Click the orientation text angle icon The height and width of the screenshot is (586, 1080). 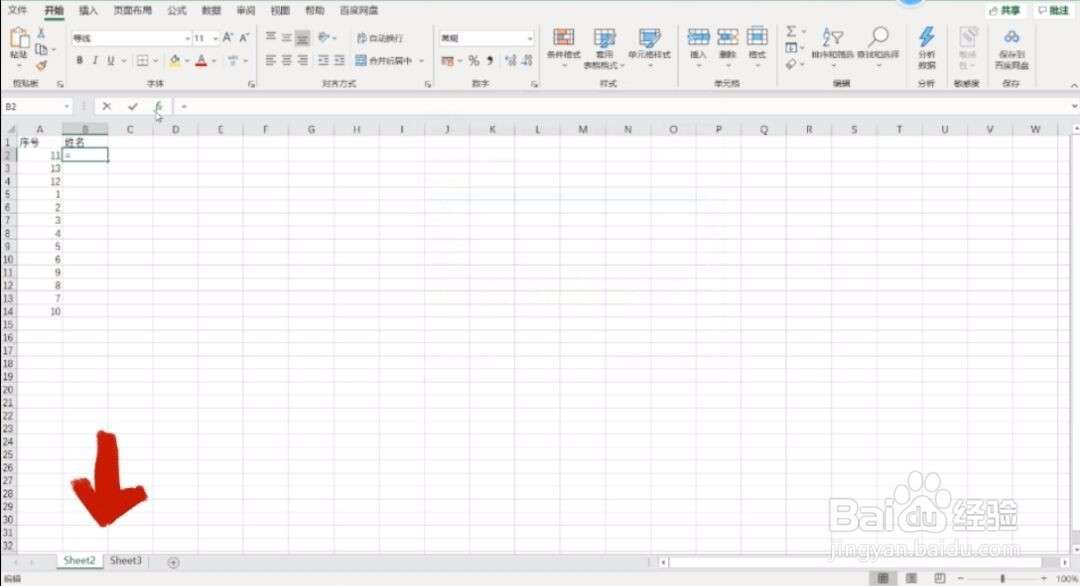[324, 37]
